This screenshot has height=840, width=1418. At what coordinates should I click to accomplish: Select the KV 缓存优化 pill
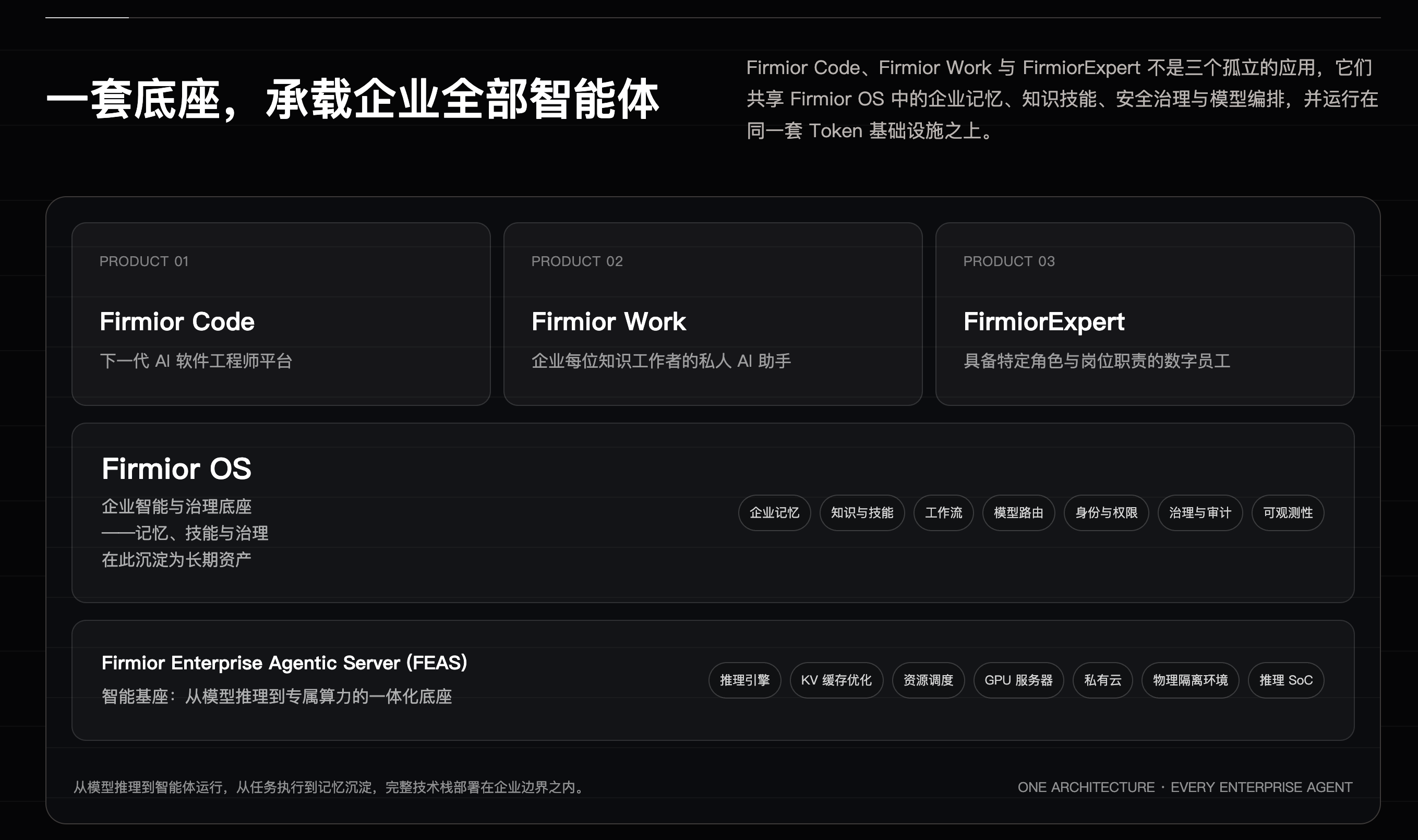click(836, 680)
